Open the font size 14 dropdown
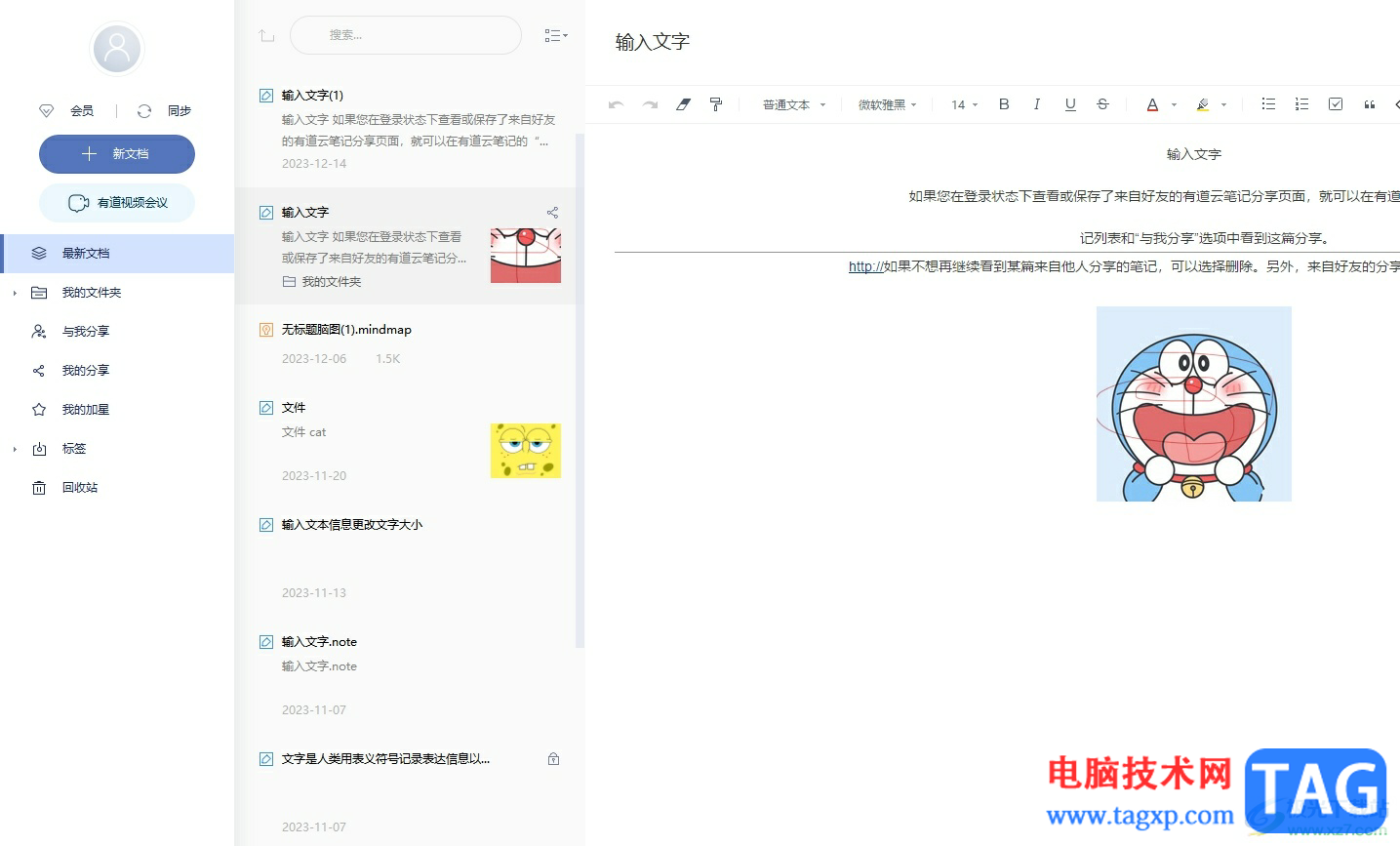The width and height of the screenshot is (1400, 846). click(x=964, y=104)
